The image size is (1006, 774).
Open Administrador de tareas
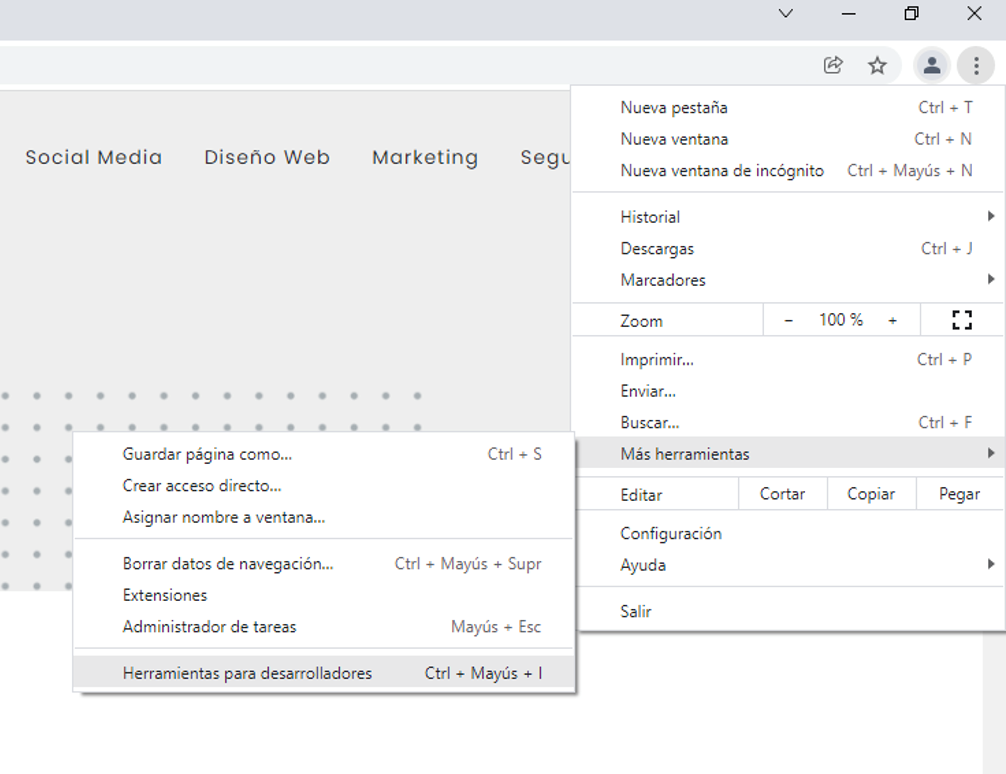pos(209,627)
